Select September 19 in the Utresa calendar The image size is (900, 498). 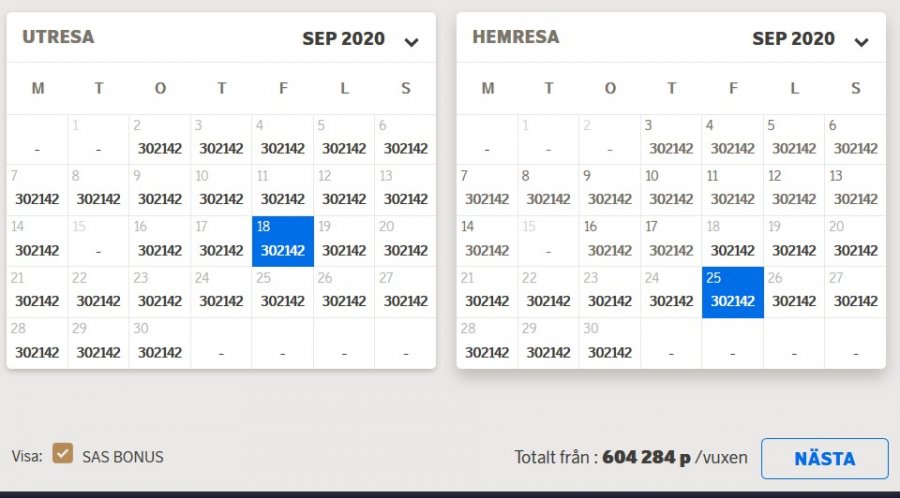click(344, 241)
